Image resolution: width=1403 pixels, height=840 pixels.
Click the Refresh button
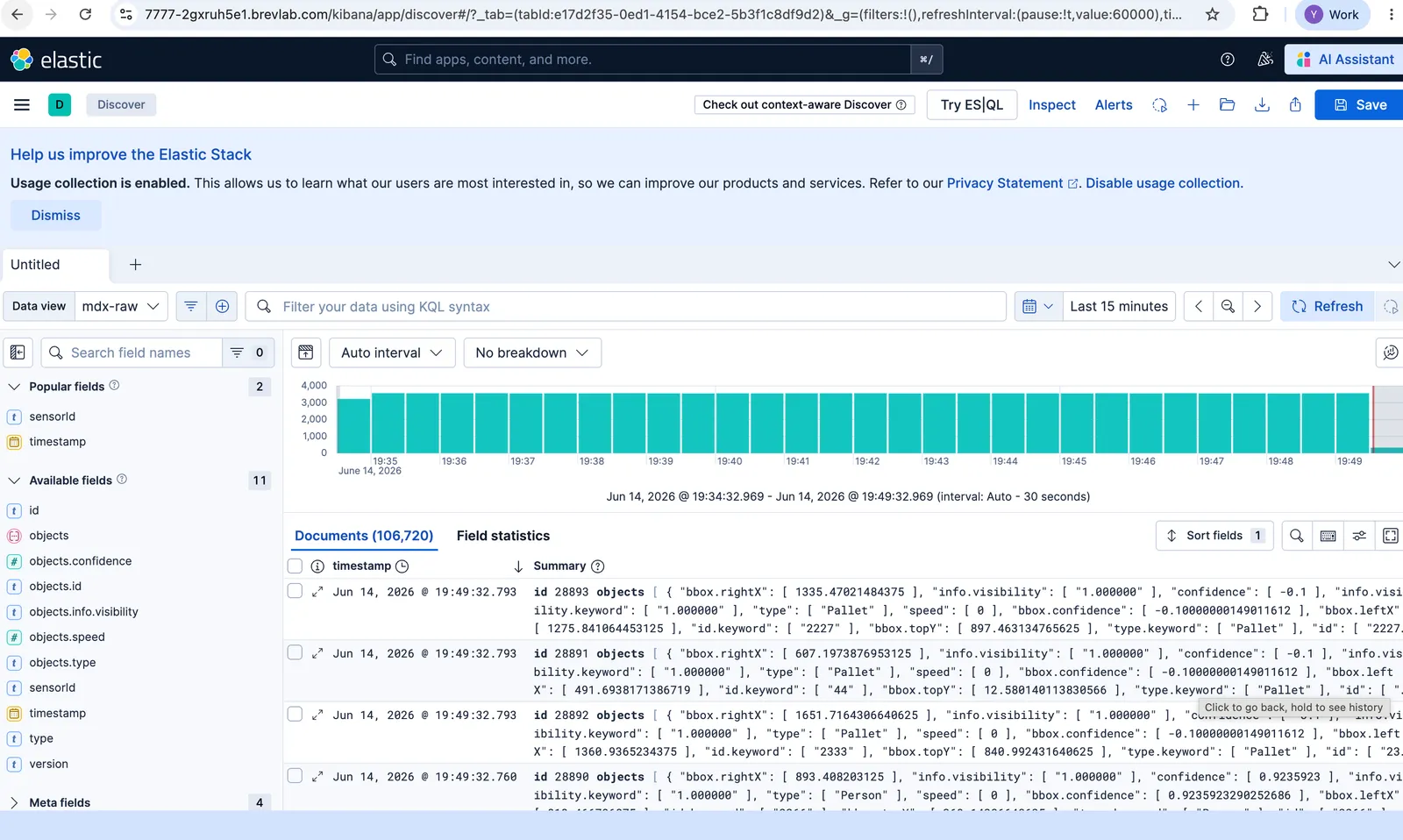(1328, 306)
